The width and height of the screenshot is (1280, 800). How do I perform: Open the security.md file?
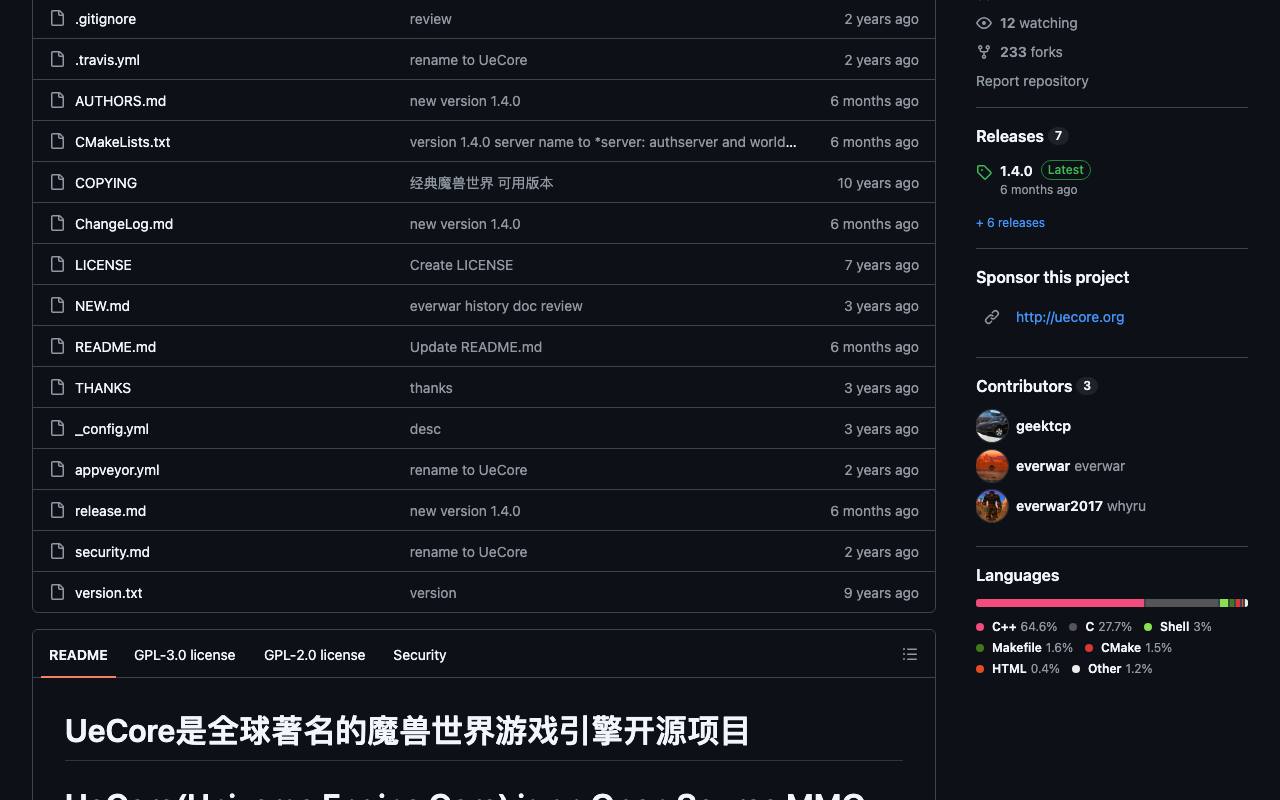[112, 552]
